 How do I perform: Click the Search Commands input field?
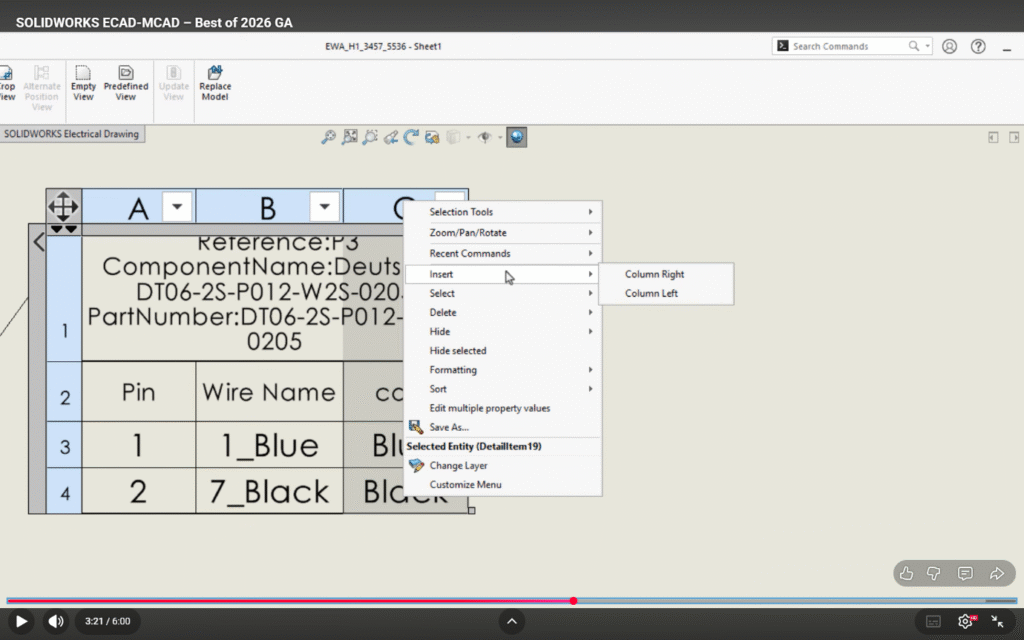[x=848, y=46]
